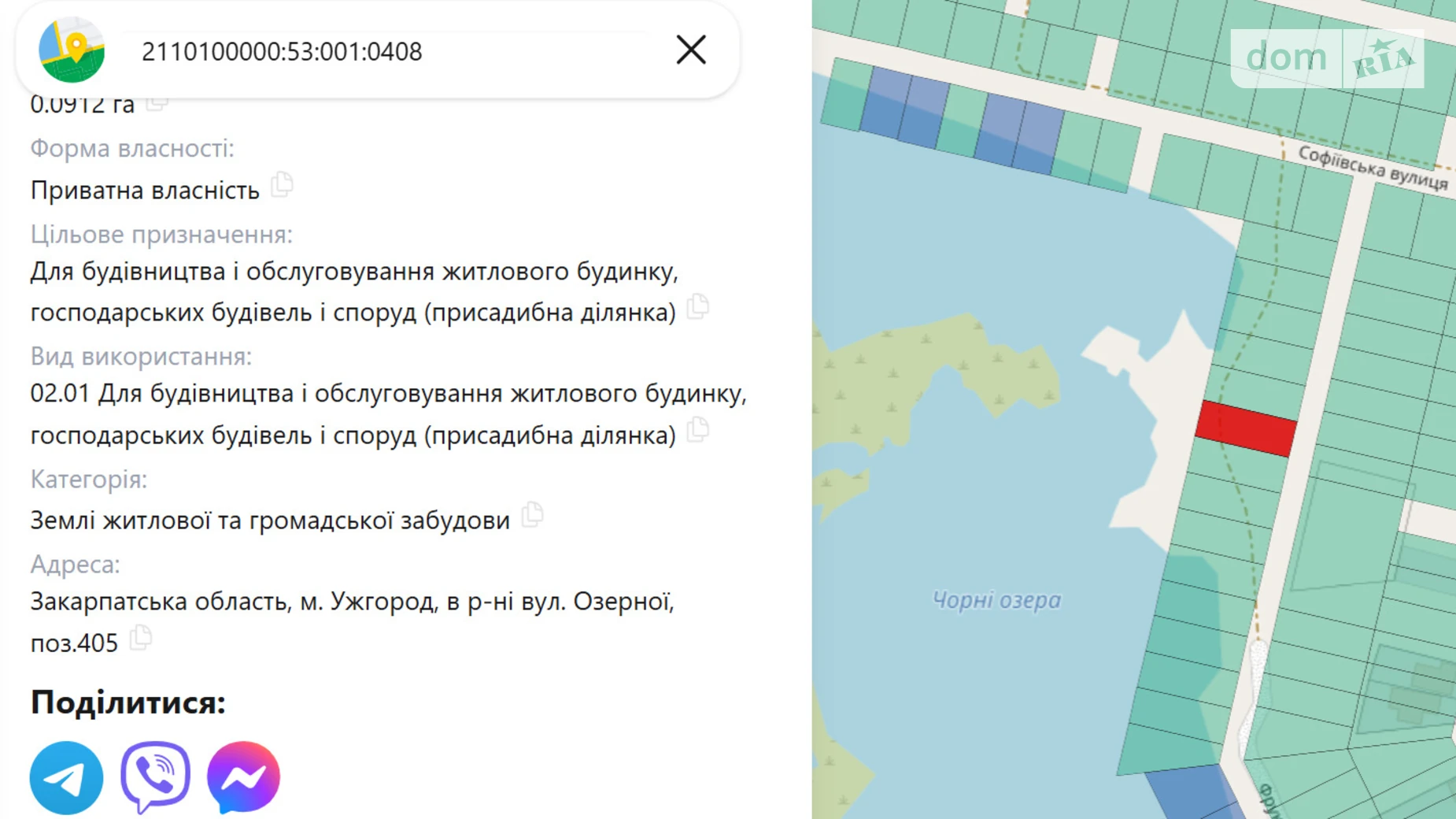
Task: Clear the cadastral number with the X button
Action: (x=690, y=50)
